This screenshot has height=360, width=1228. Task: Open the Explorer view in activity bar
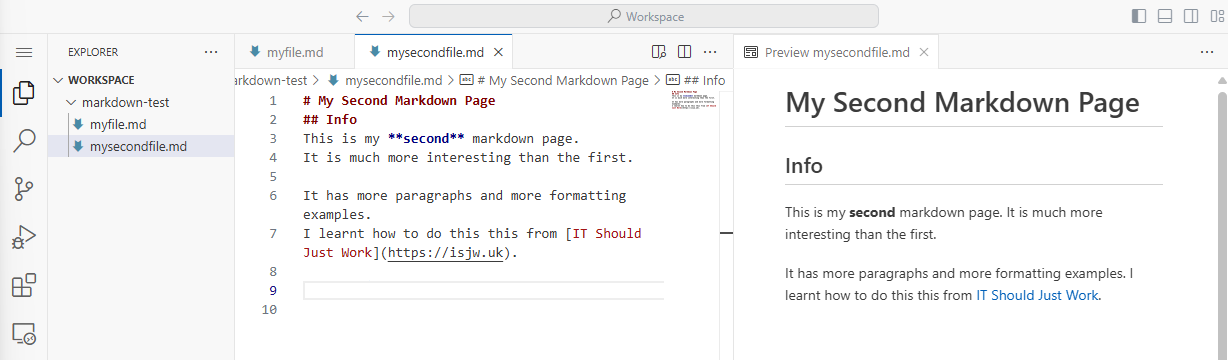[x=24, y=94]
